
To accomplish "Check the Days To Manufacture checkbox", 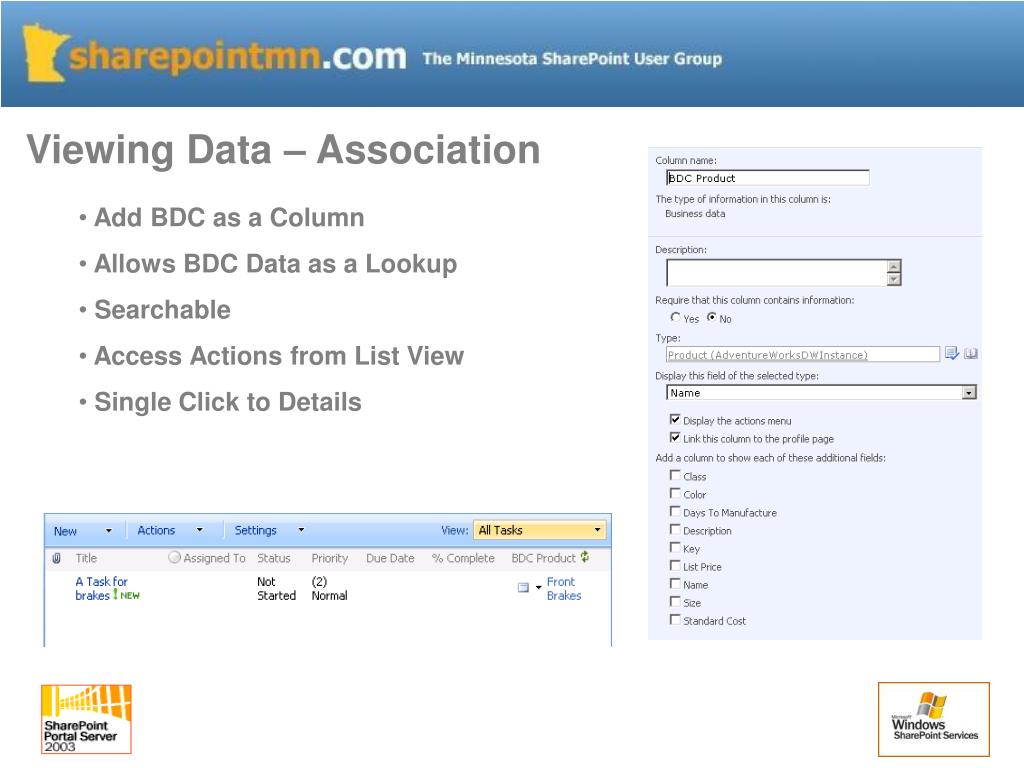I will [675, 511].
